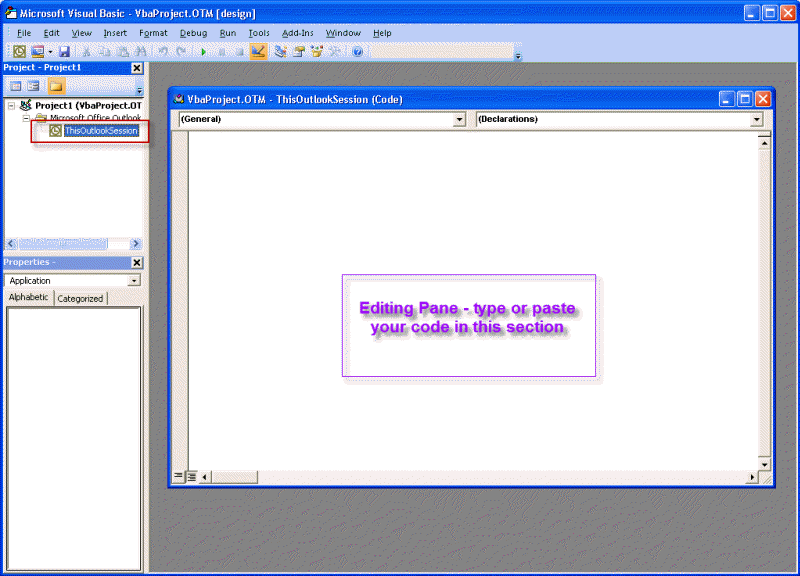The image size is (800, 576).
Task: Click the View Code icon in Project panel
Action: (x=16, y=84)
